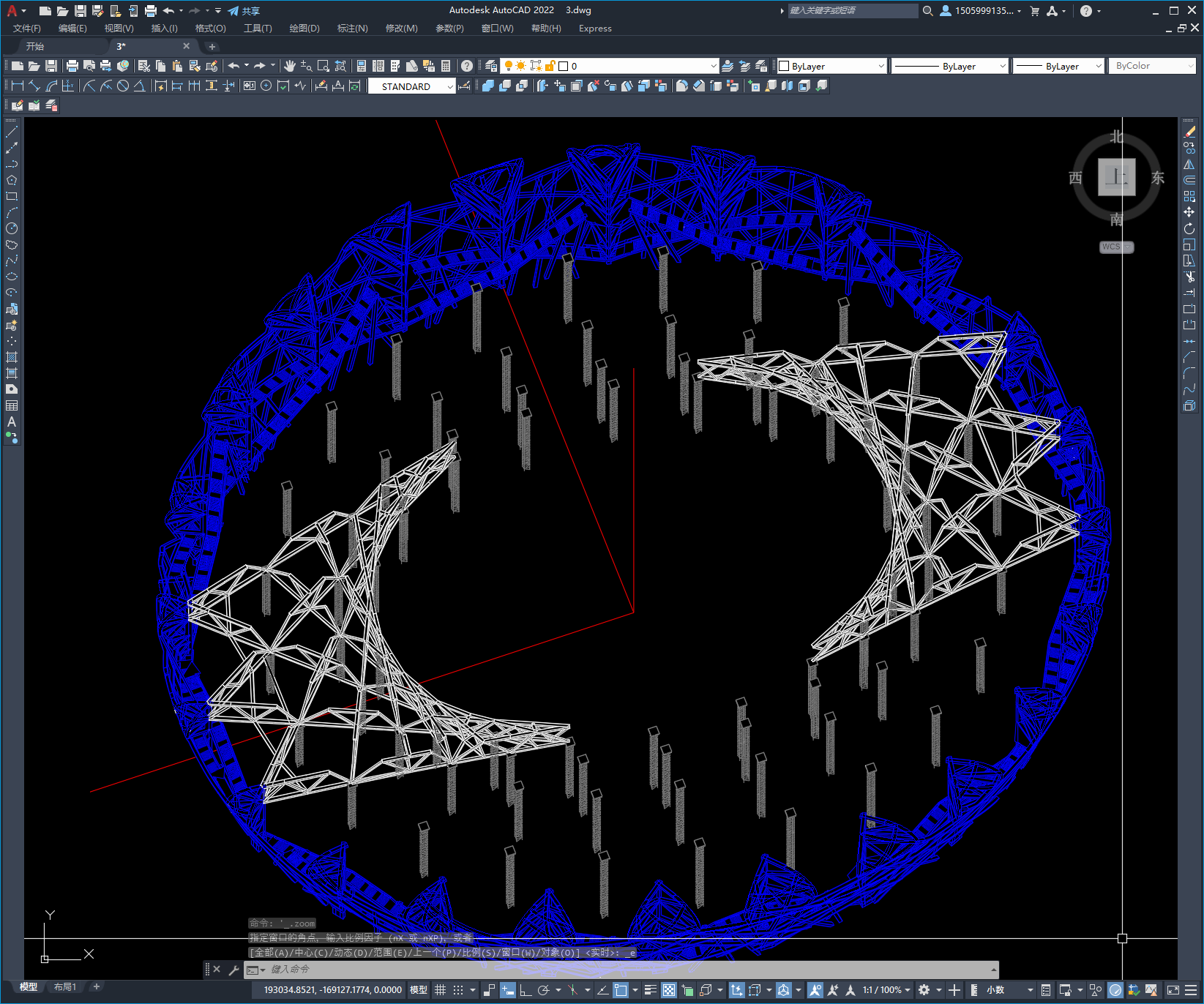Expand the undo history dropdown arrow
Screen dimensions: 1204x1004
(x=247, y=66)
